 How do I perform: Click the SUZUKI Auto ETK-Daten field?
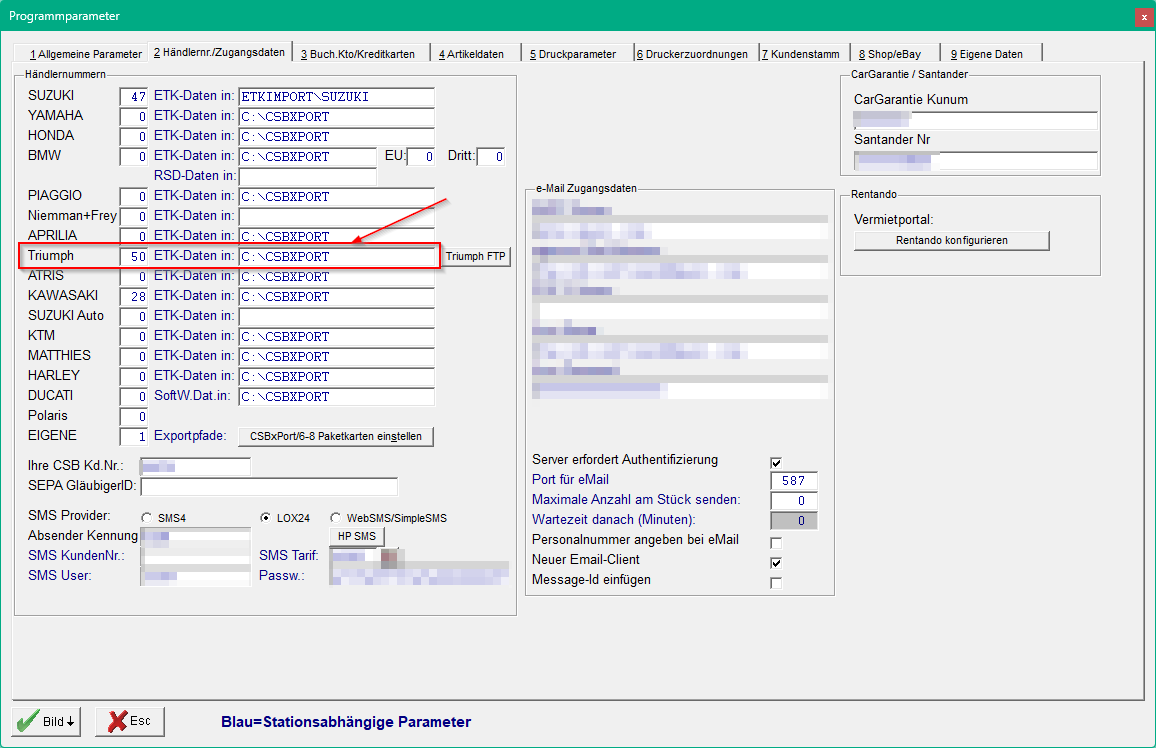click(x=336, y=316)
